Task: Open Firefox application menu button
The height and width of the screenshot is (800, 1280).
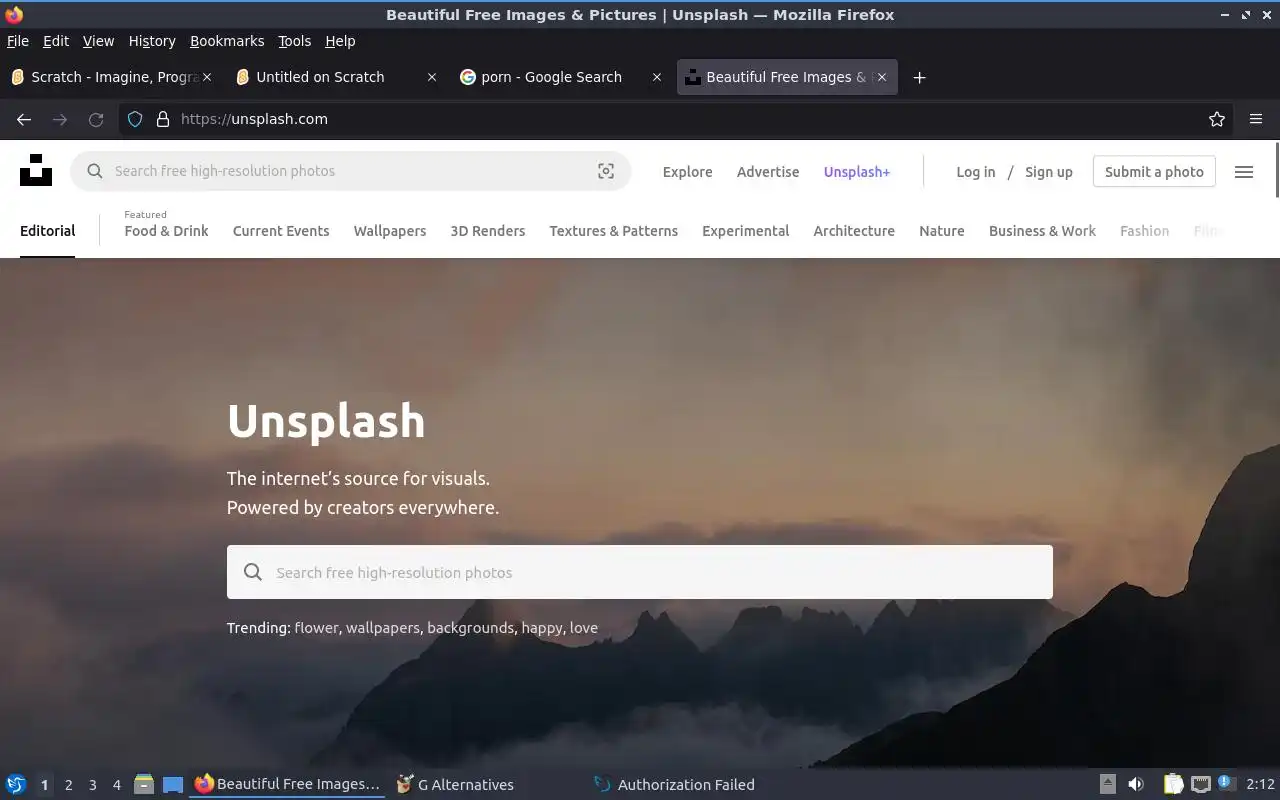Action: pos(1256,119)
